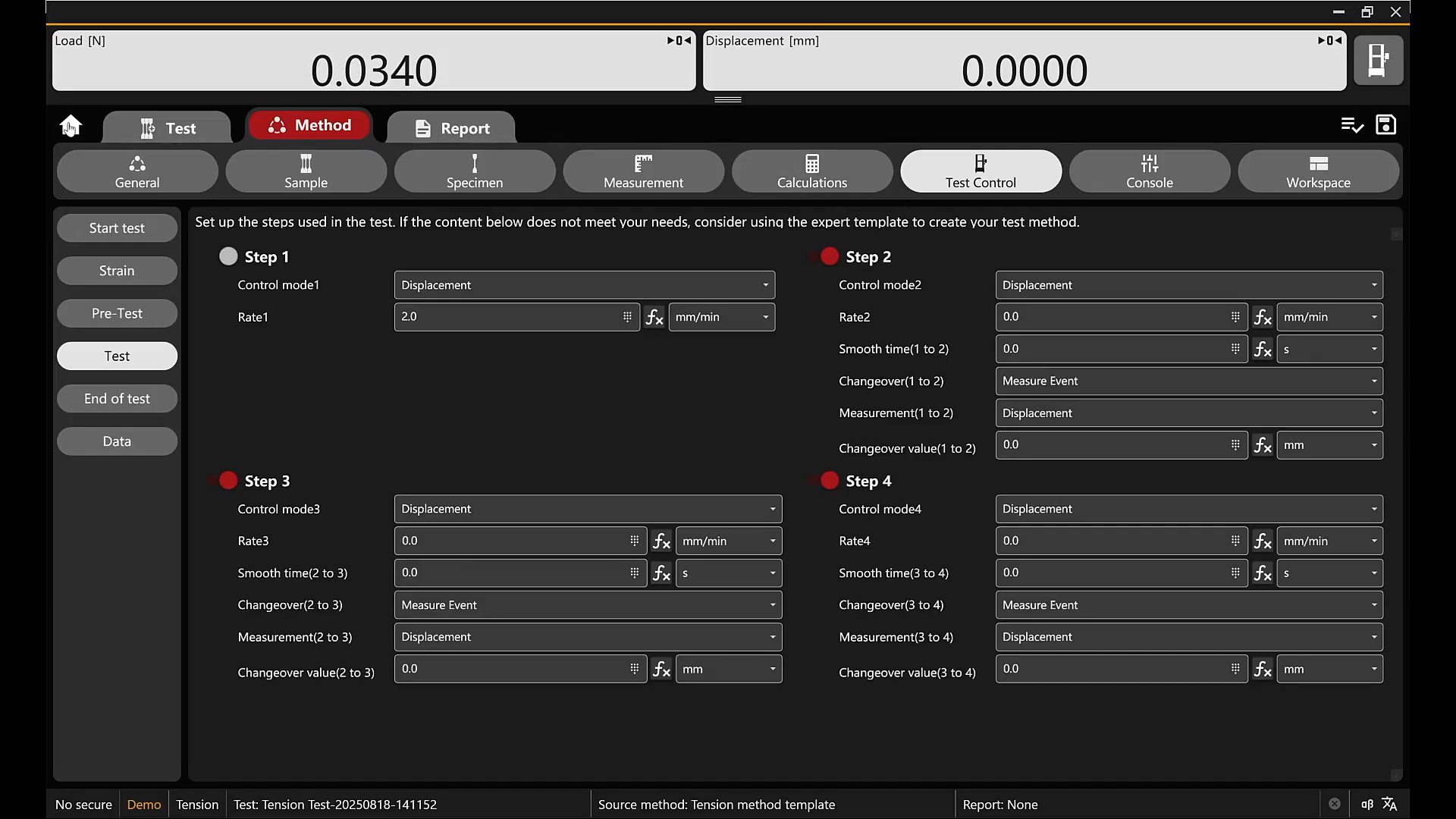This screenshot has height=819, width=1456.
Task: Open the save method icon
Action: 1385,124
